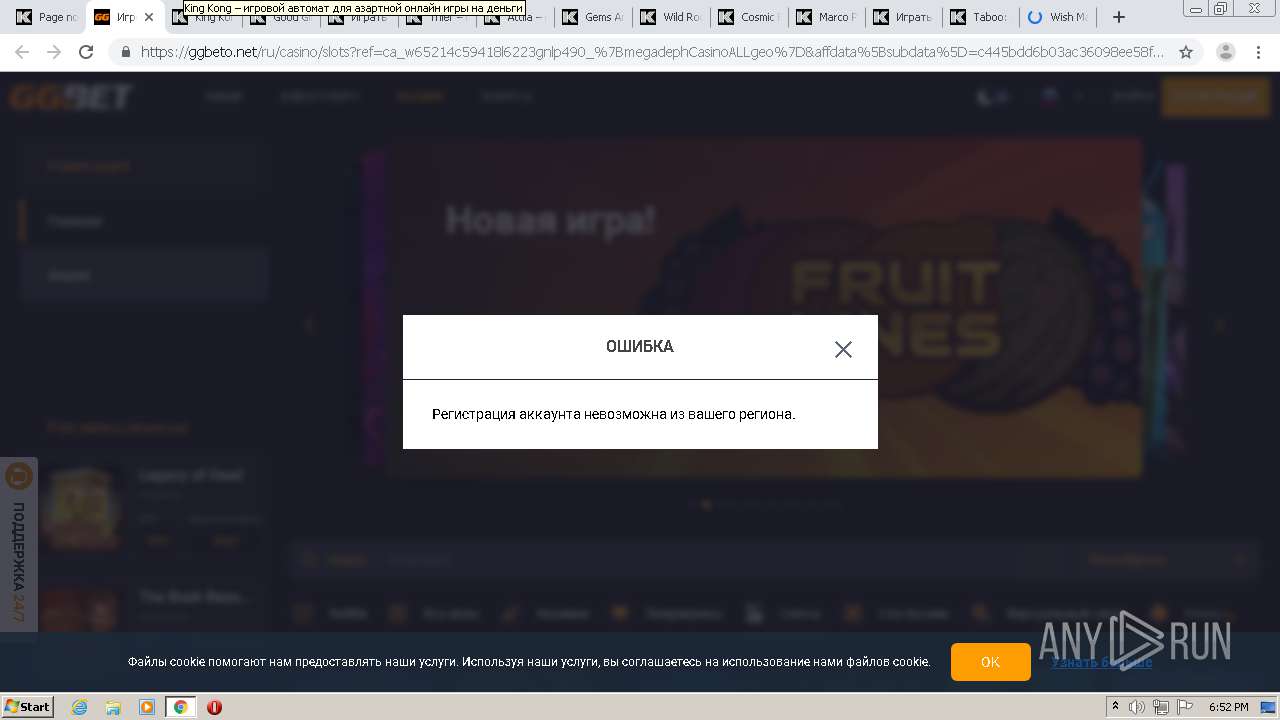Close the ОШИБКА error dialog
This screenshot has height=720, width=1280.
[843, 349]
